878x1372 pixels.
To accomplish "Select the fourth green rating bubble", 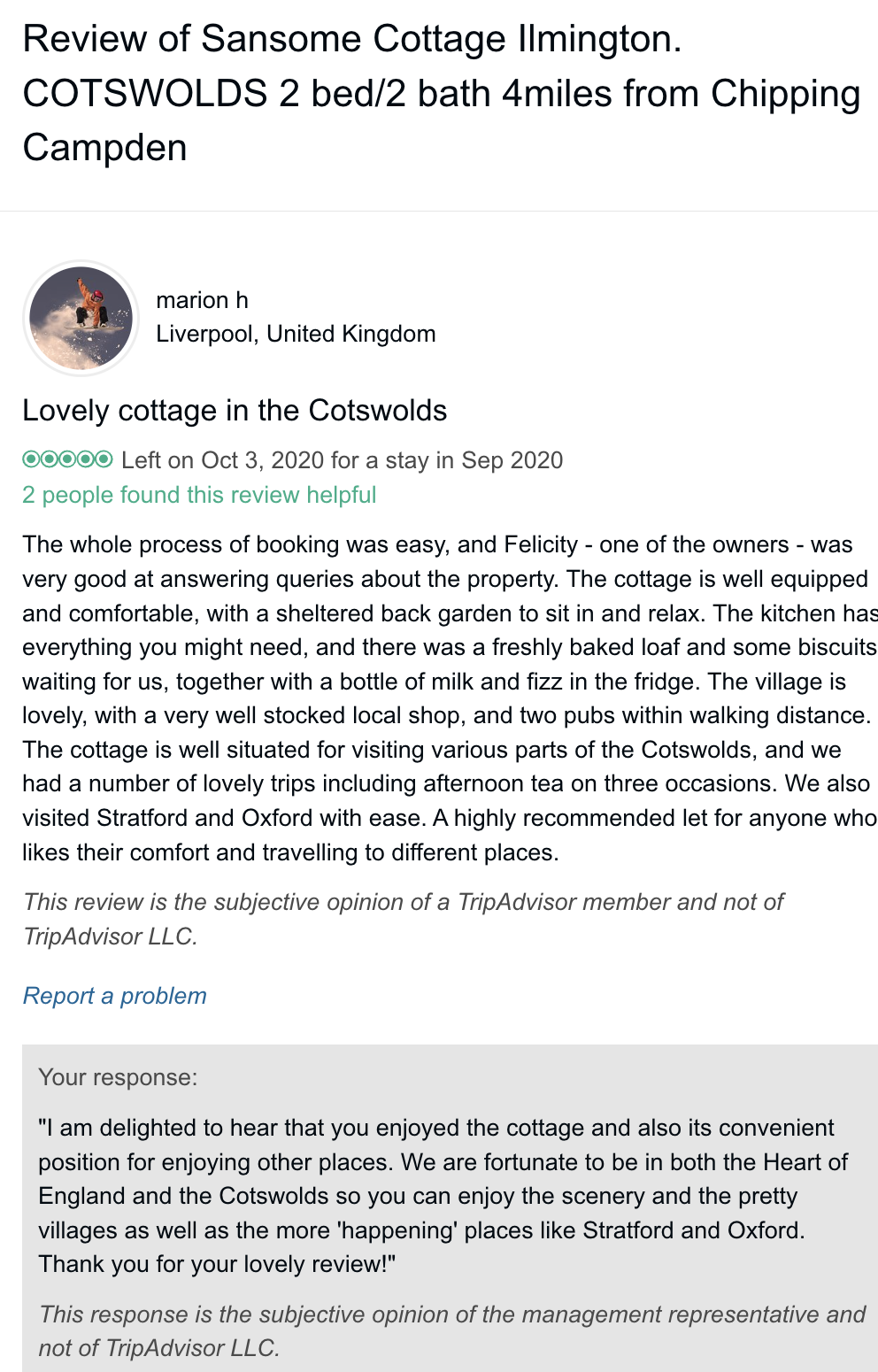I will [x=86, y=459].
